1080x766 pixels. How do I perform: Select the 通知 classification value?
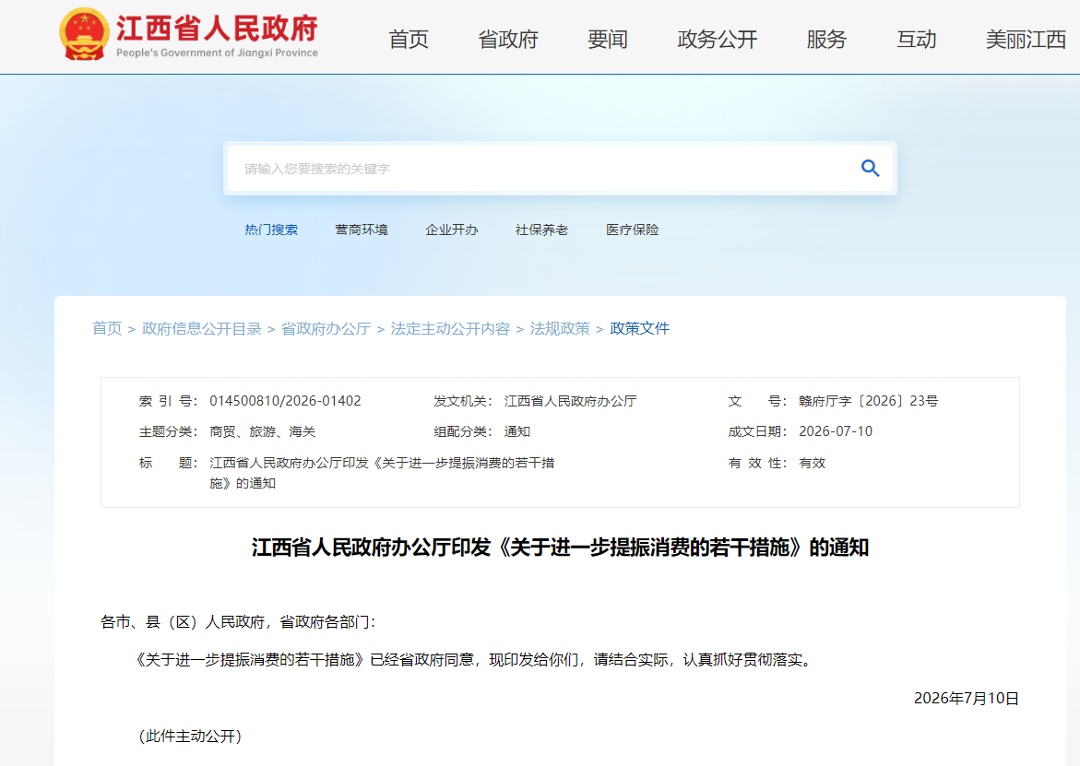pos(517,432)
